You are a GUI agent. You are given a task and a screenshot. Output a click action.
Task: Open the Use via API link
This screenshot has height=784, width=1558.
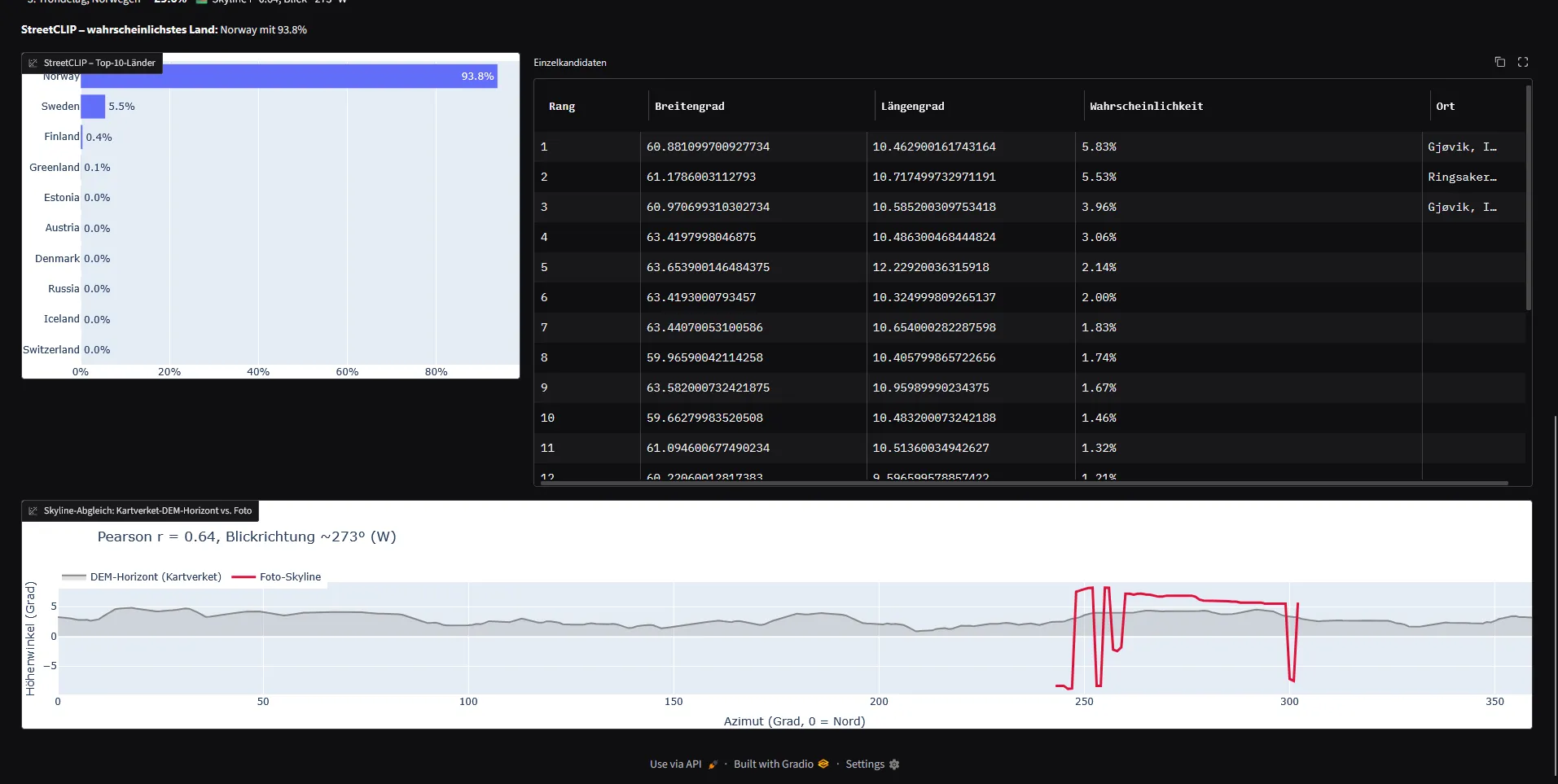point(683,764)
